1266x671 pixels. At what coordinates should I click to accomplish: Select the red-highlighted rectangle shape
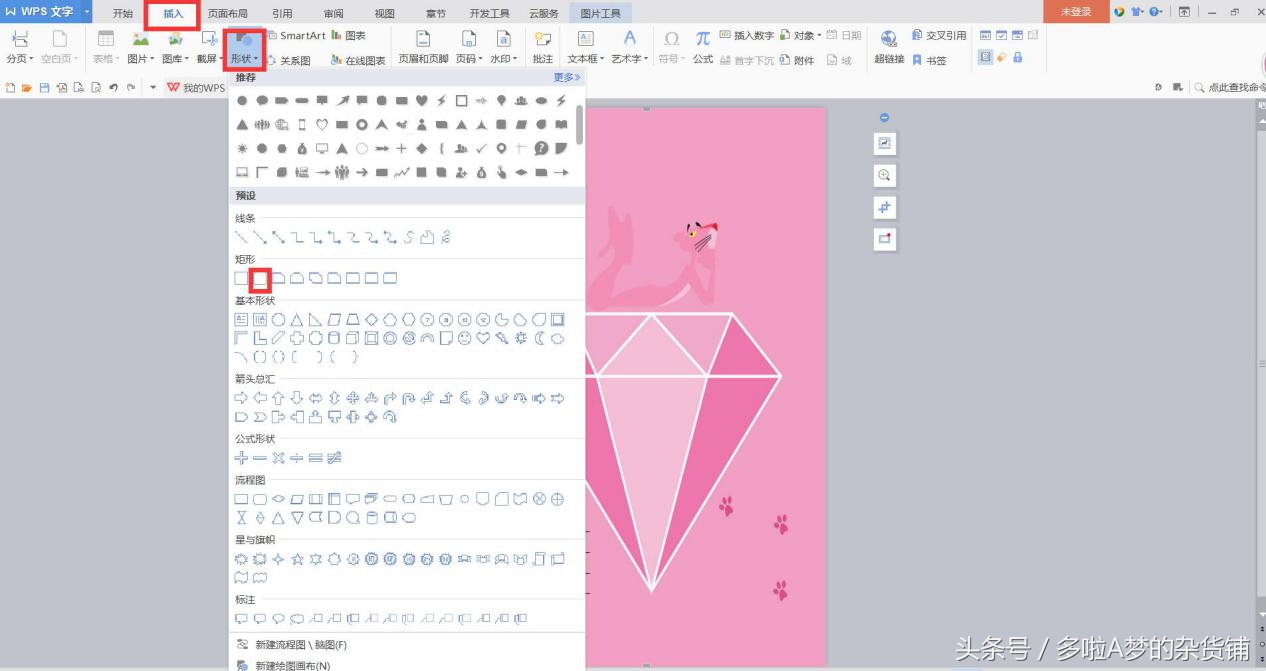(x=260, y=278)
